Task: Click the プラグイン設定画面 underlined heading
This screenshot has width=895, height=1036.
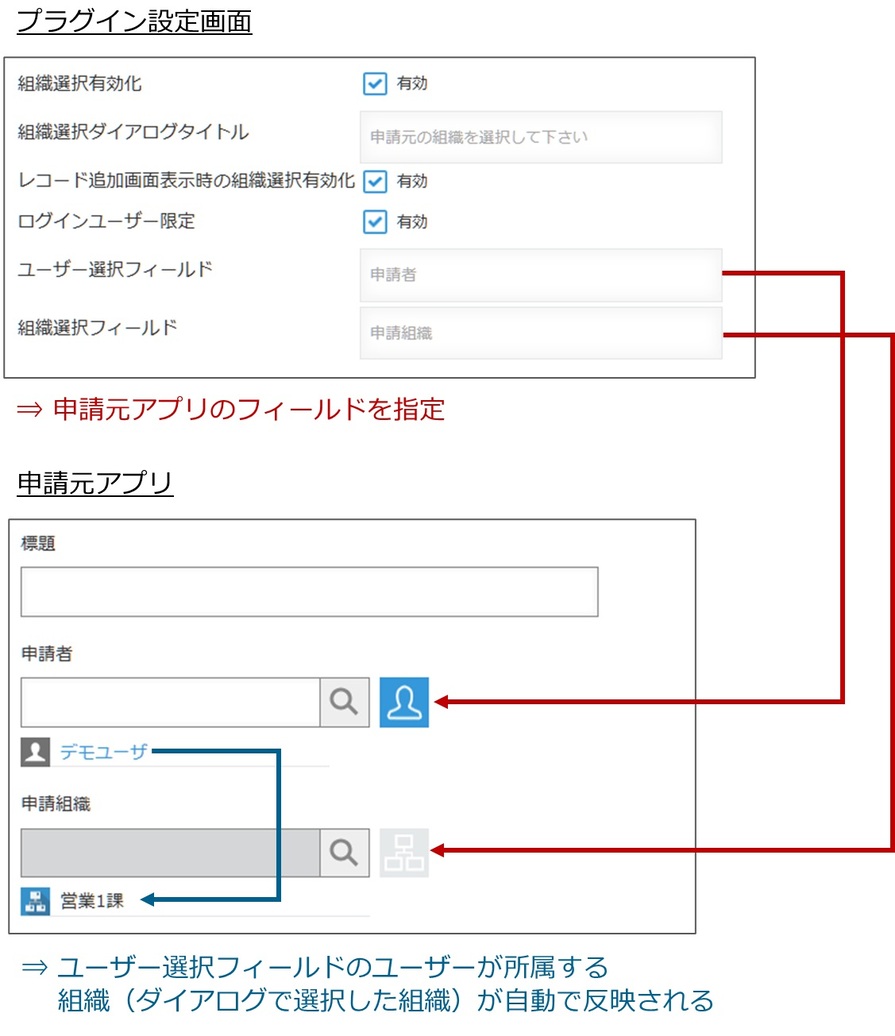Action: click(134, 22)
